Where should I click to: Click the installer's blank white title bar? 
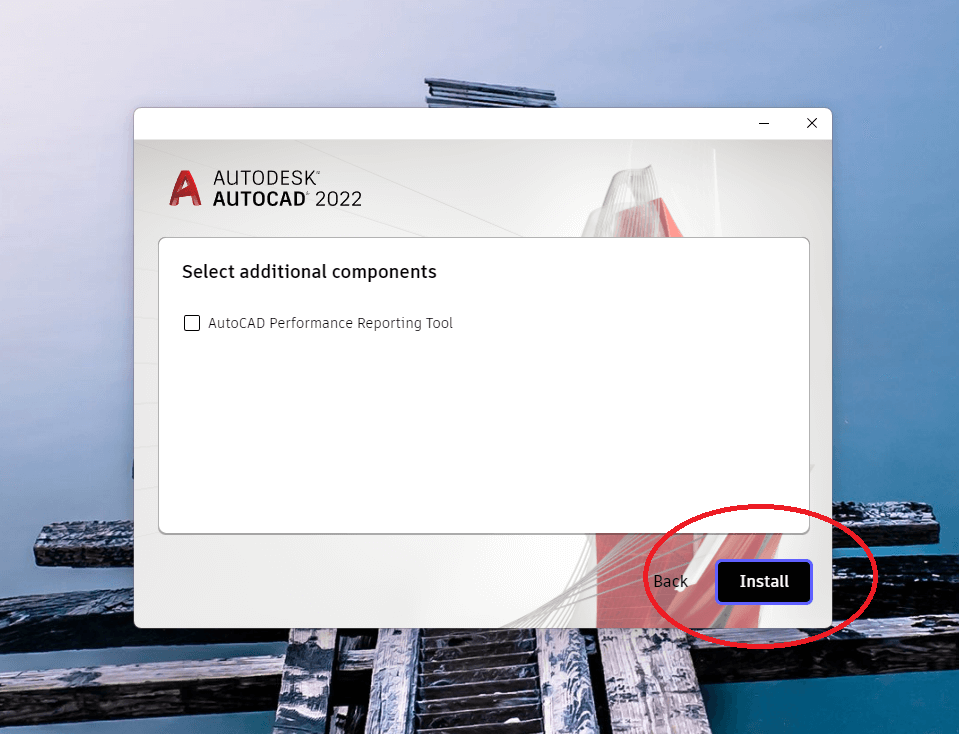(440, 124)
